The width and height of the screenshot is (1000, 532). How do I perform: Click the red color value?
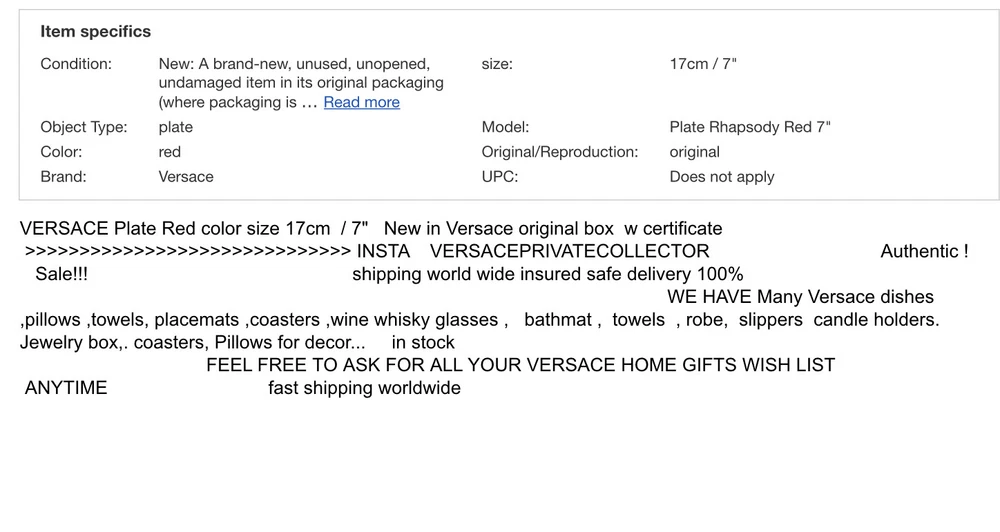170,152
